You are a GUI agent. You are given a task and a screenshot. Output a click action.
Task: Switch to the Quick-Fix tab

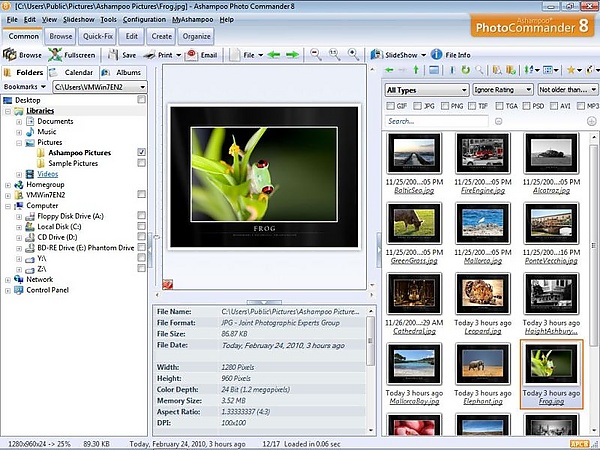coord(97,36)
